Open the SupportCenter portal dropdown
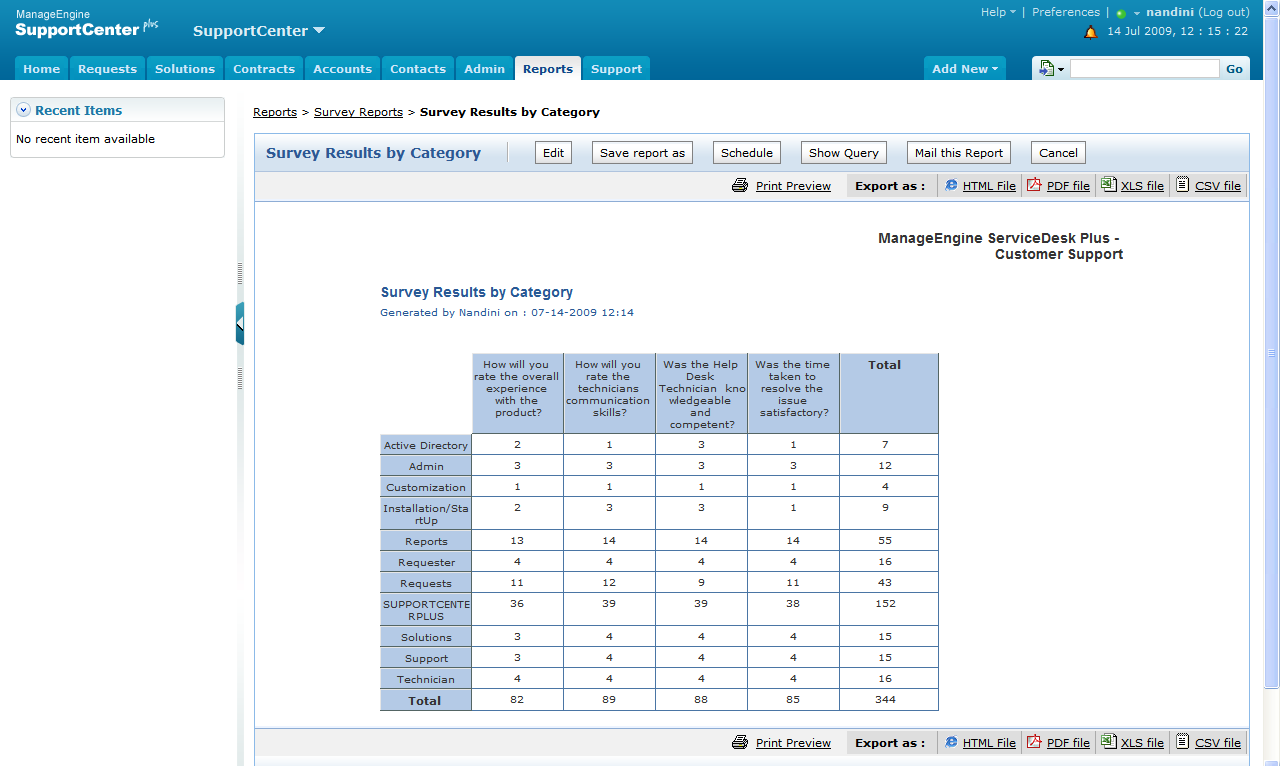1280x766 pixels. point(258,31)
